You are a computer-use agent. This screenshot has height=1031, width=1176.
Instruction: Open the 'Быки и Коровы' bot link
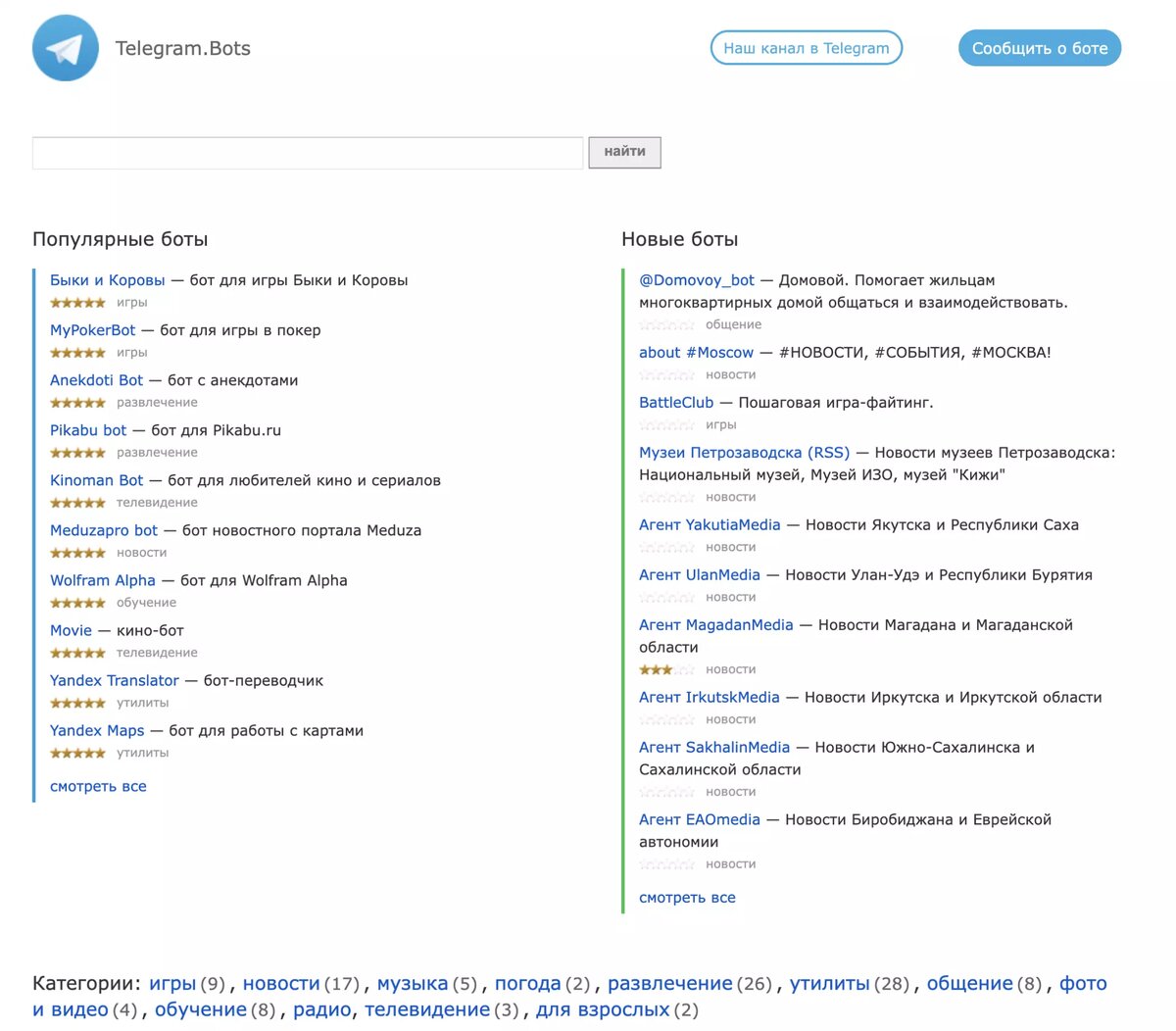pyautogui.click(x=108, y=280)
